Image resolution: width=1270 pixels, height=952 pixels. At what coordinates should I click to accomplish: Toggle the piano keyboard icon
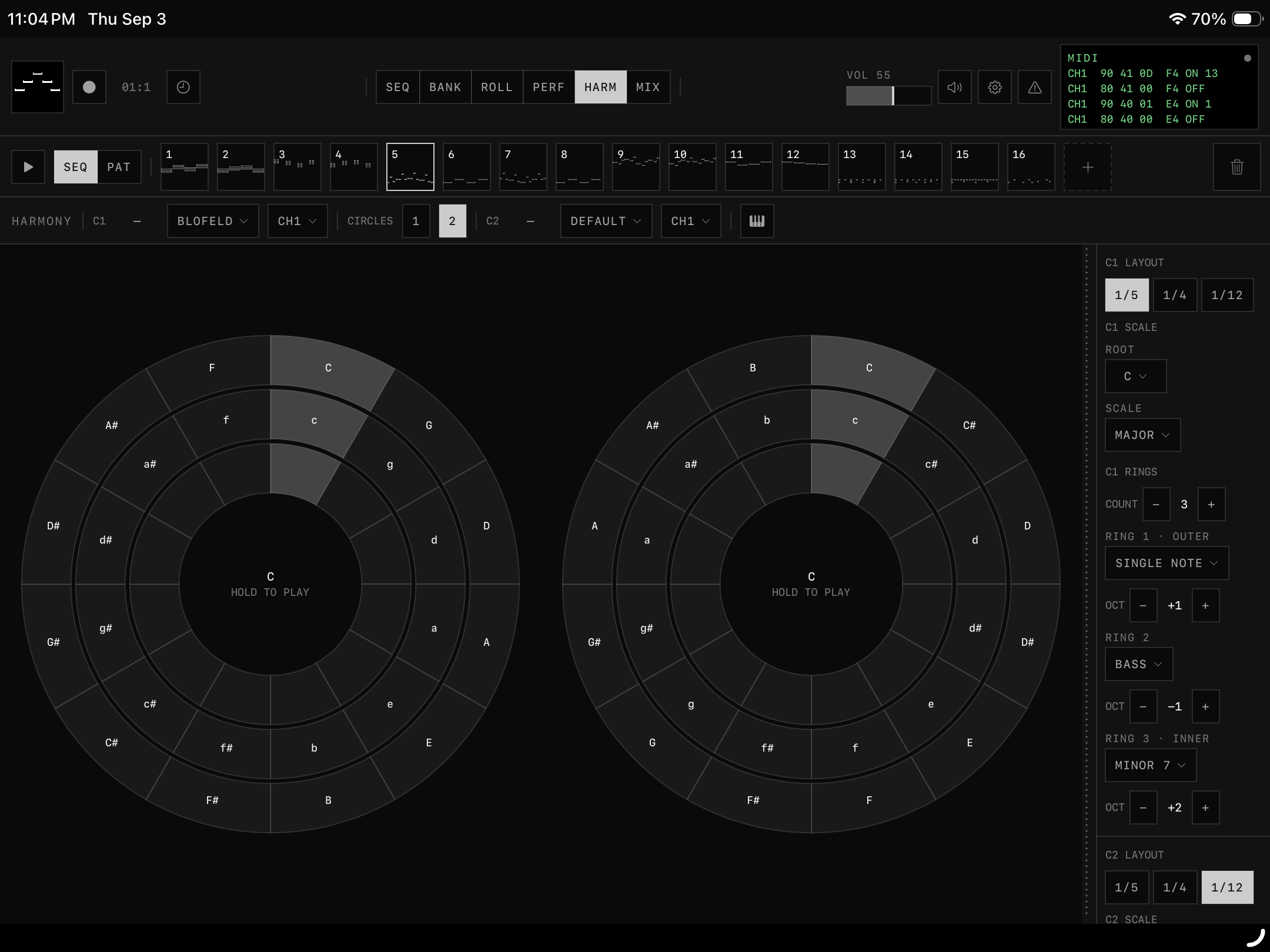[x=757, y=221]
